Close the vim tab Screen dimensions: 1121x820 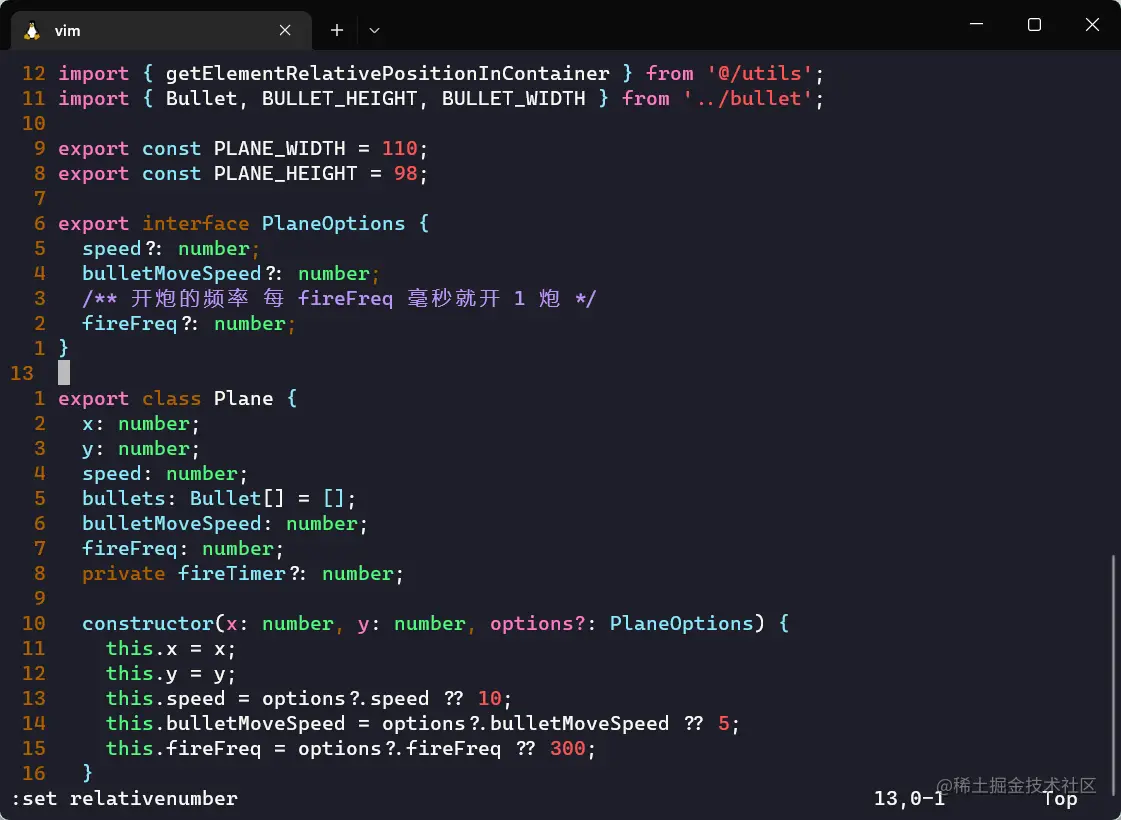(285, 30)
